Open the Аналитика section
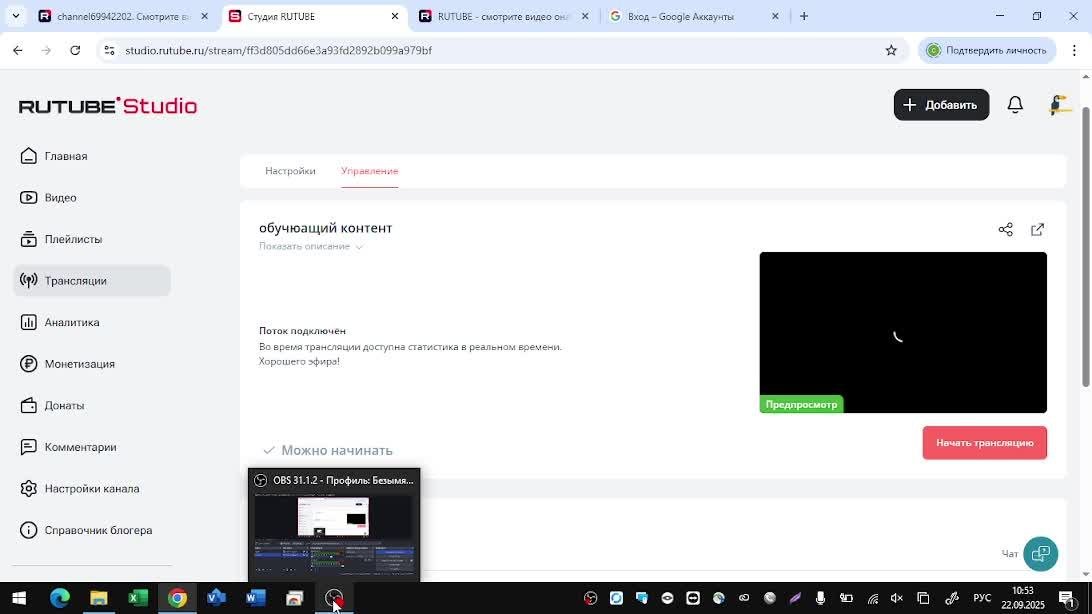Image resolution: width=1092 pixels, height=614 pixels. click(60, 322)
